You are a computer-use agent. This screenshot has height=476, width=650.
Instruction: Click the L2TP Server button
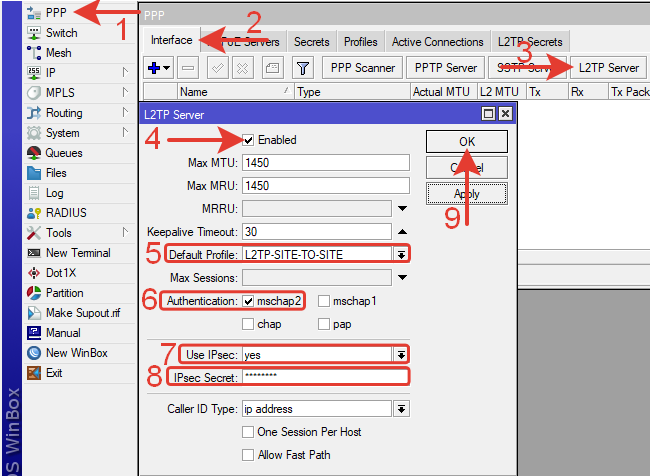pyautogui.click(x=609, y=68)
